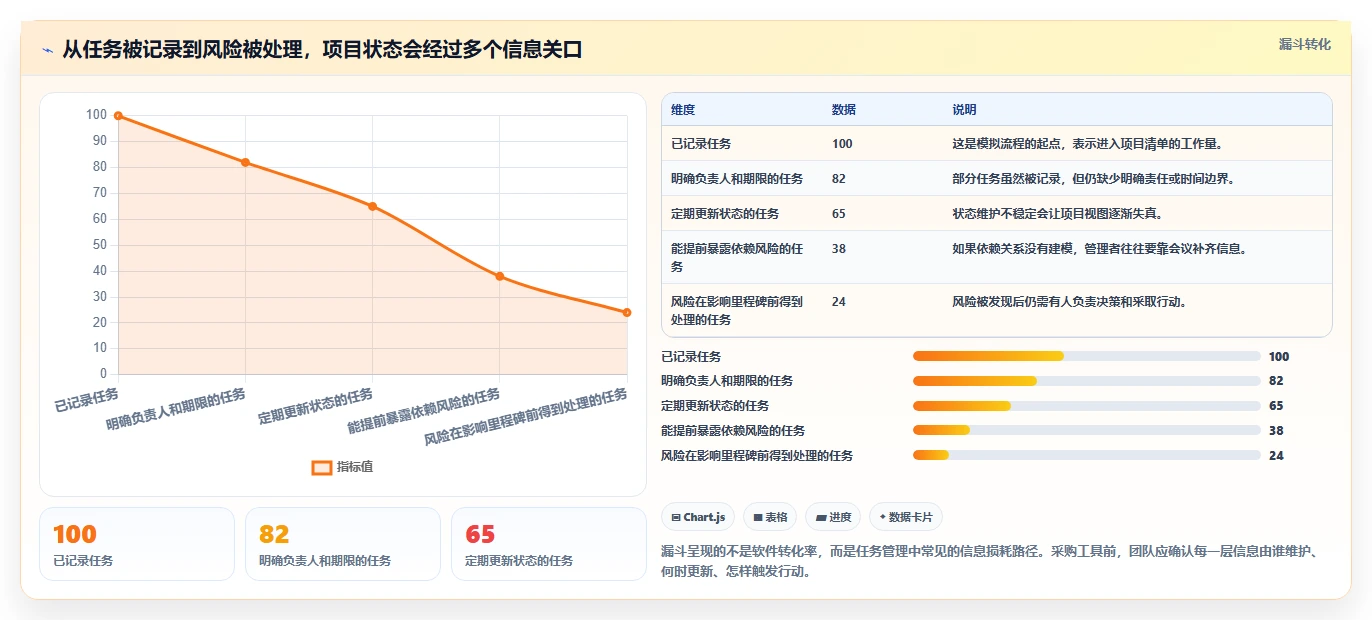1372x620 pixels.
Task: Click the 能提前暴露依赖风险的任务 progress bar
Action: pos(1087,431)
